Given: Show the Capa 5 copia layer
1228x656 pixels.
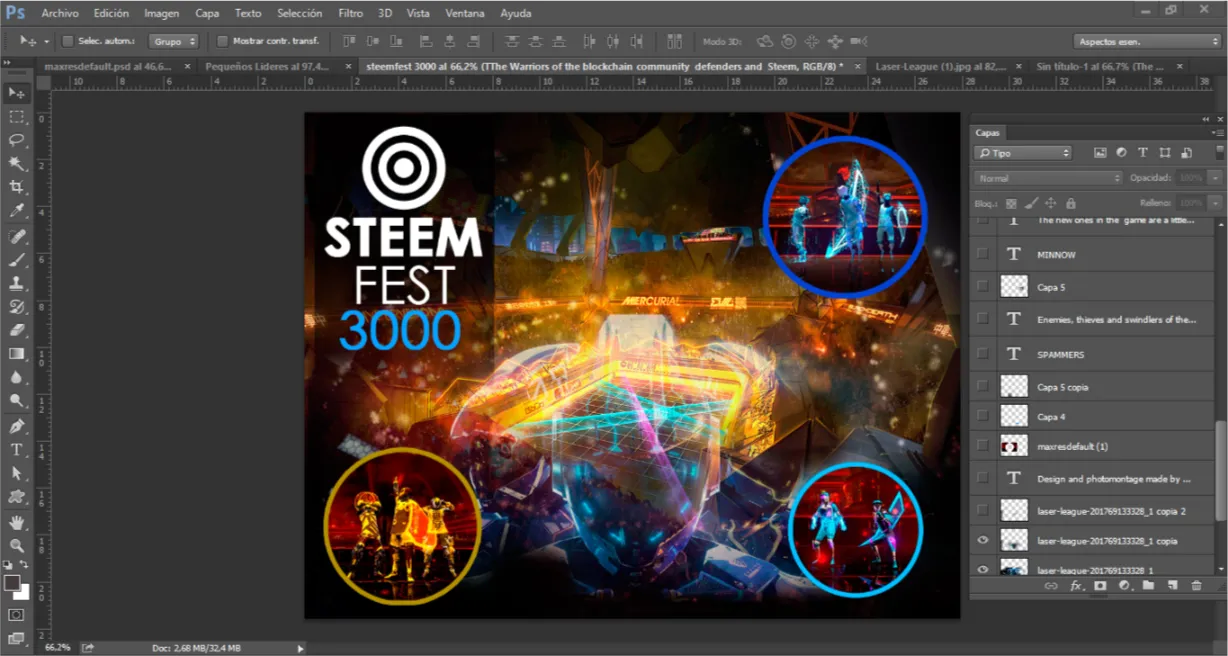Looking at the screenshot, I should coord(983,386).
